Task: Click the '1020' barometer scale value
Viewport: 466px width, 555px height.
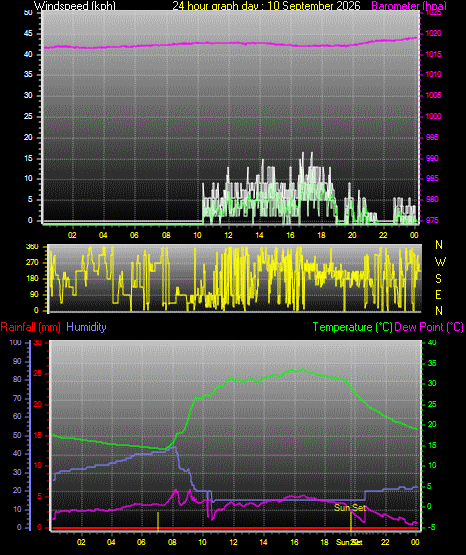Action: click(x=433, y=34)
